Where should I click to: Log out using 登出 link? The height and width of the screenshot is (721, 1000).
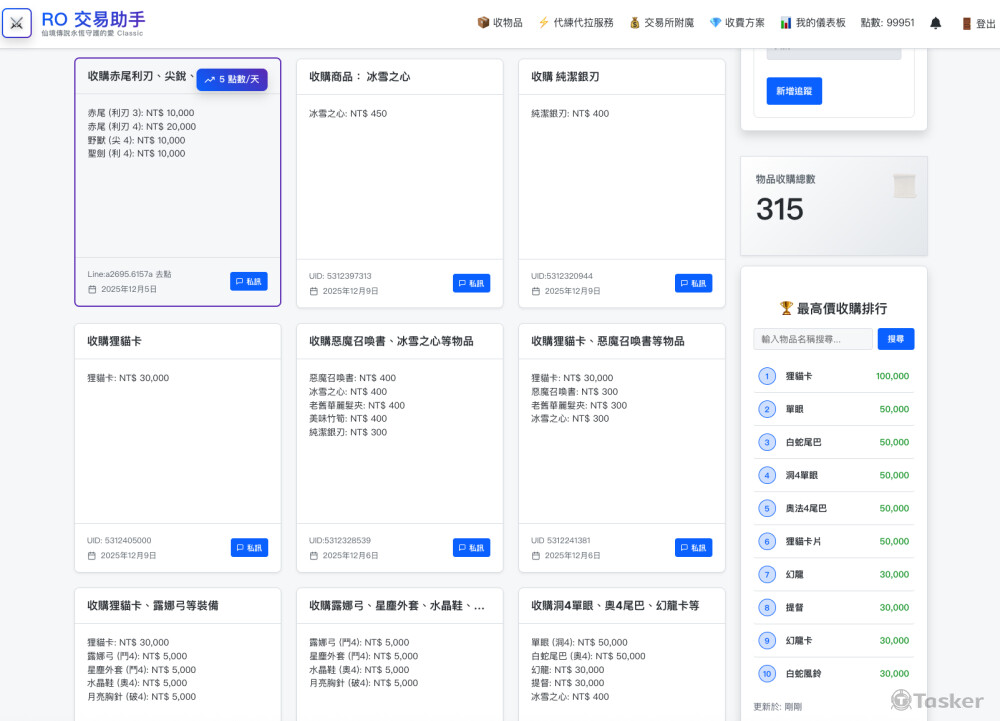click(x=978, y=23)
